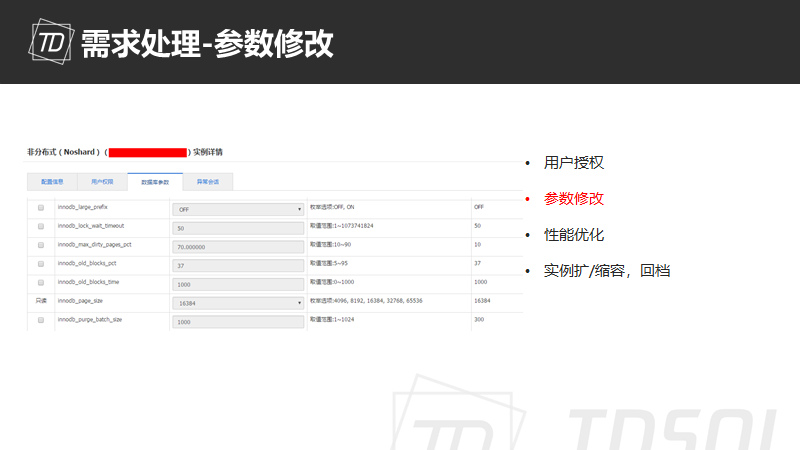The width and height of the screenshot is (800, 450).
Task: Click default value 10 in innodb_max_dirty_pages_pct row
Action: [478, 244]
